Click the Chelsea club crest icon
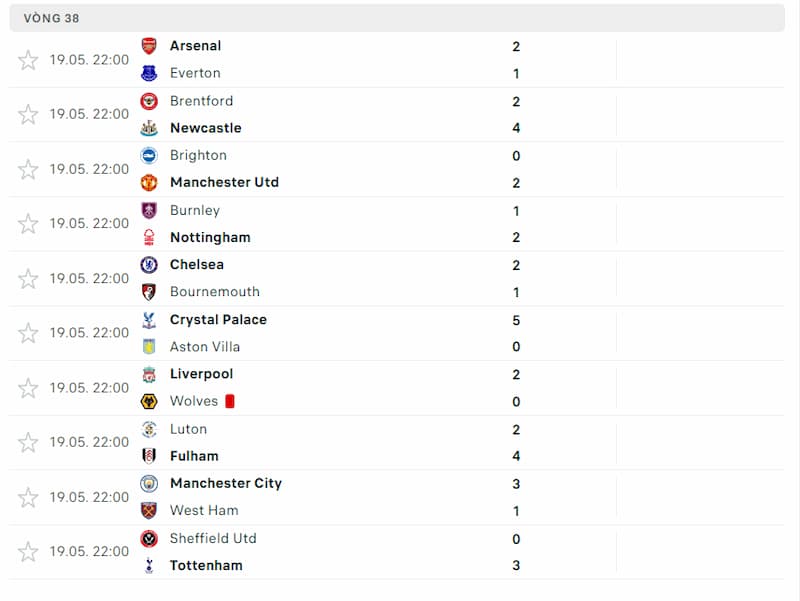The image size is (800, 601). click(149, 265)
